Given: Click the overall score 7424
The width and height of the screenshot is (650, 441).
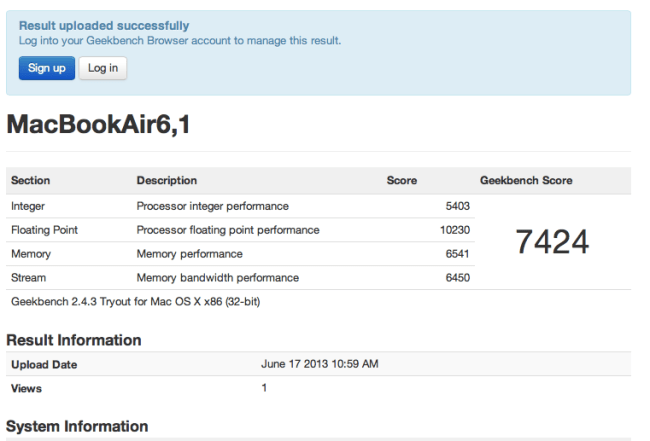Looking at the screenshot, I should pos(551,242).
